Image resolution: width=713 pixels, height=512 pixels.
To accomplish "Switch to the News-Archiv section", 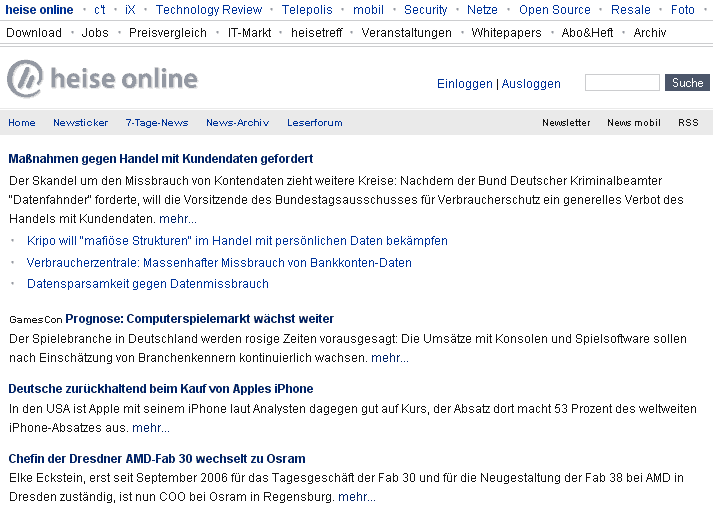I will click(x=237, y=123).
